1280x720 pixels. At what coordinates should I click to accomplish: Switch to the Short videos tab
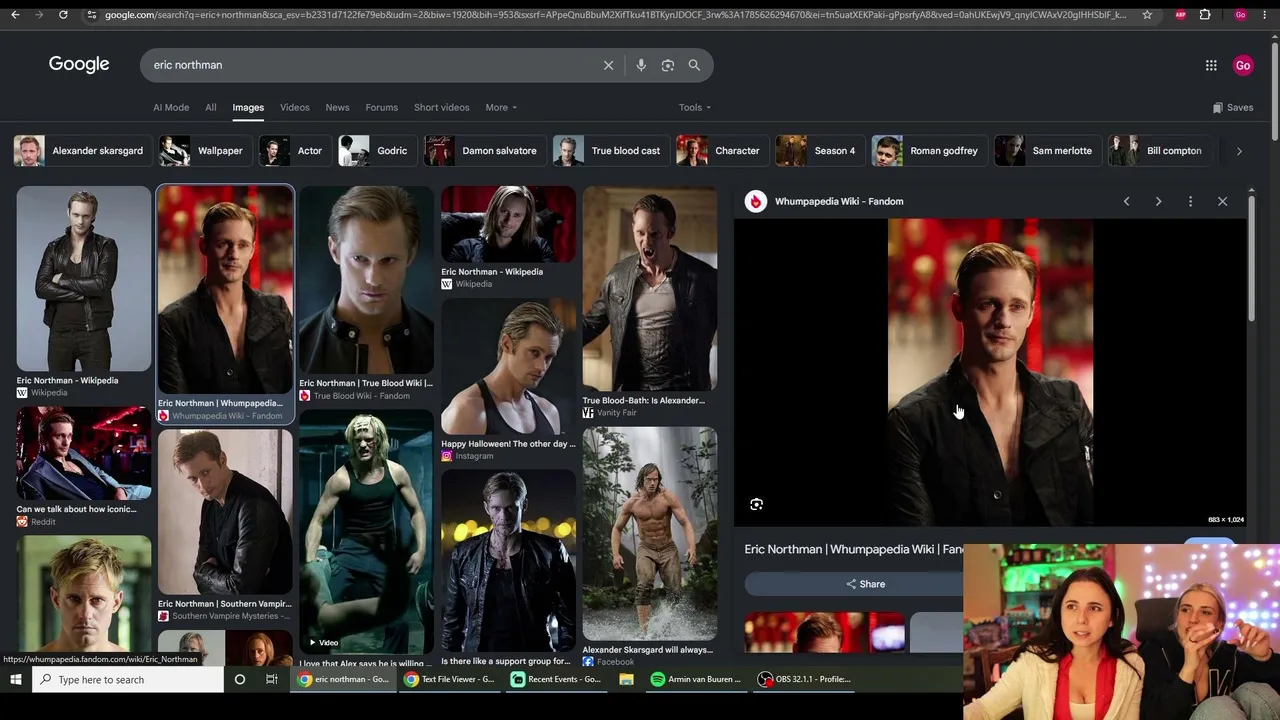[x=442, y=107]
